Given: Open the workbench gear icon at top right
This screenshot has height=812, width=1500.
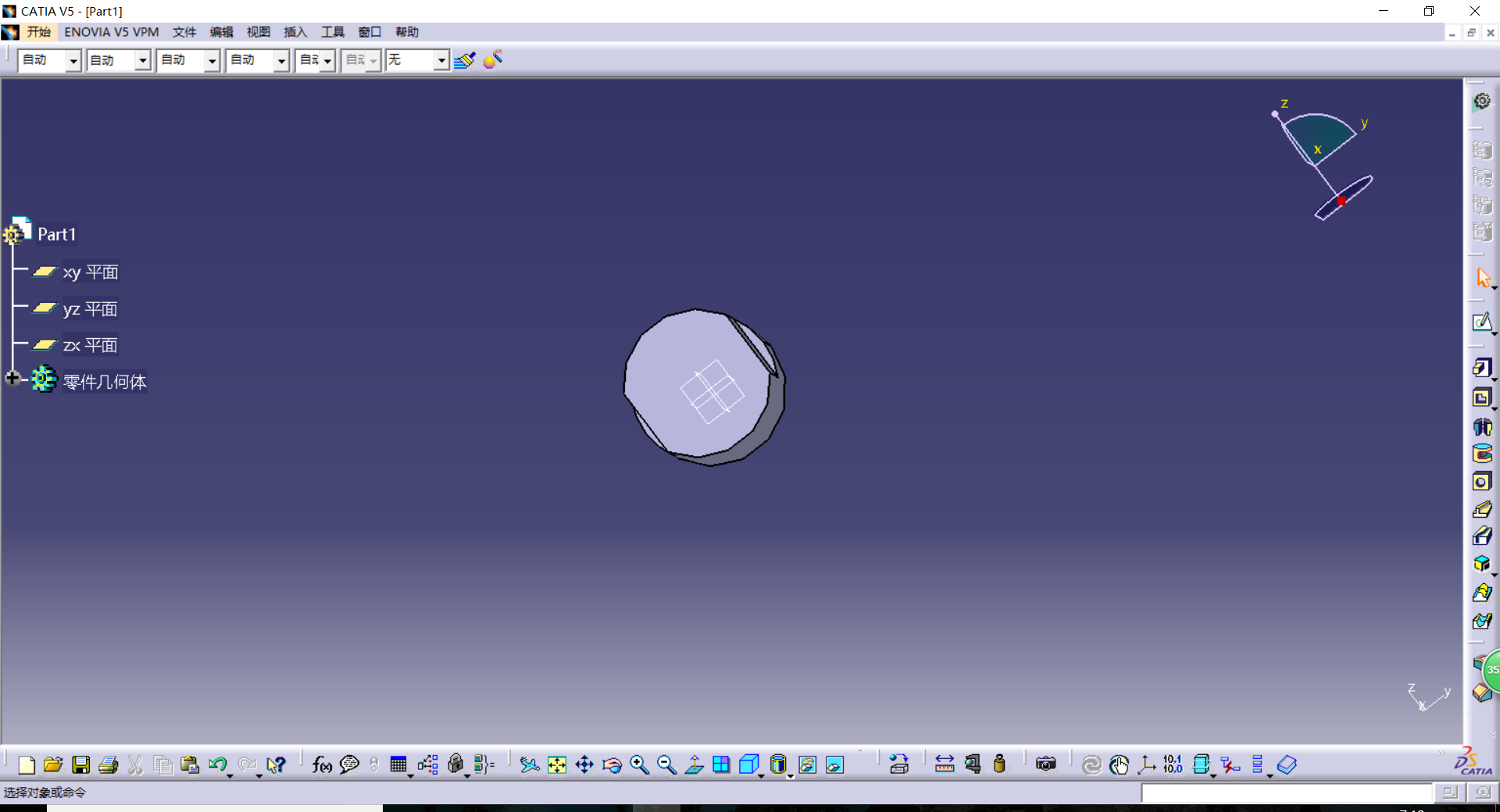Looking at the screenshot, I should 1482,101.
